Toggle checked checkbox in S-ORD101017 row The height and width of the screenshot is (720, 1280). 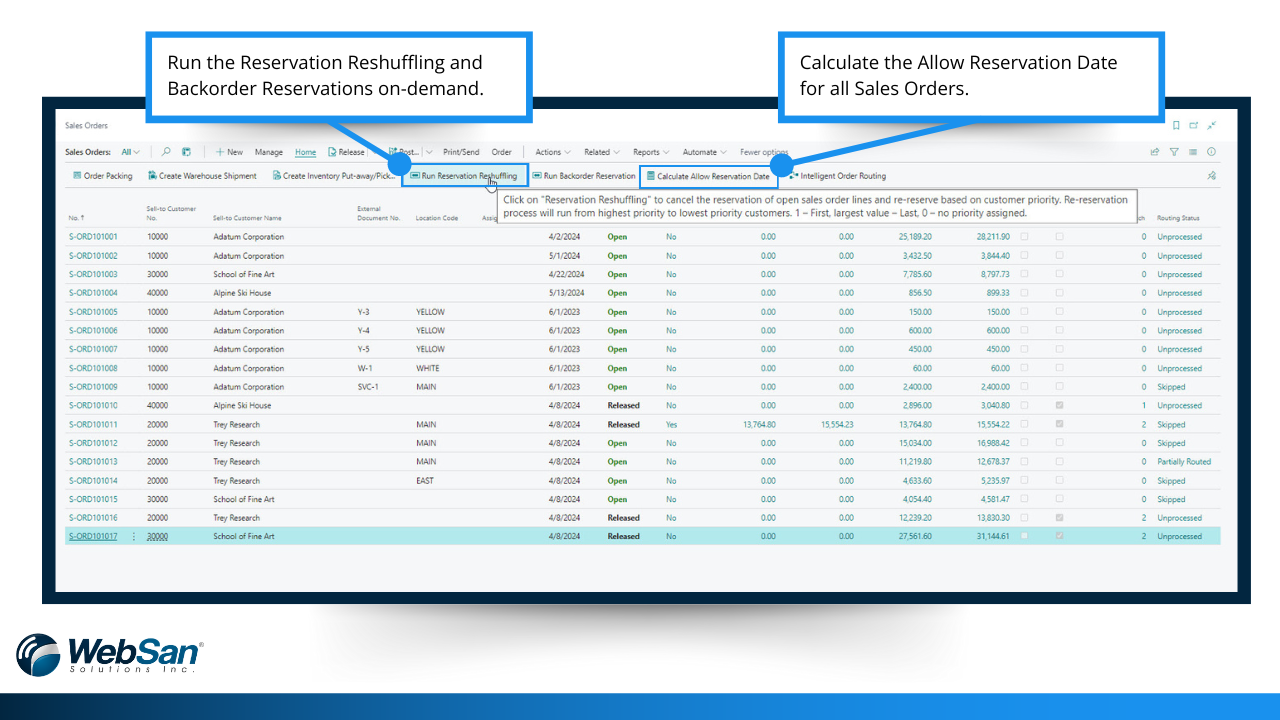1059,537
